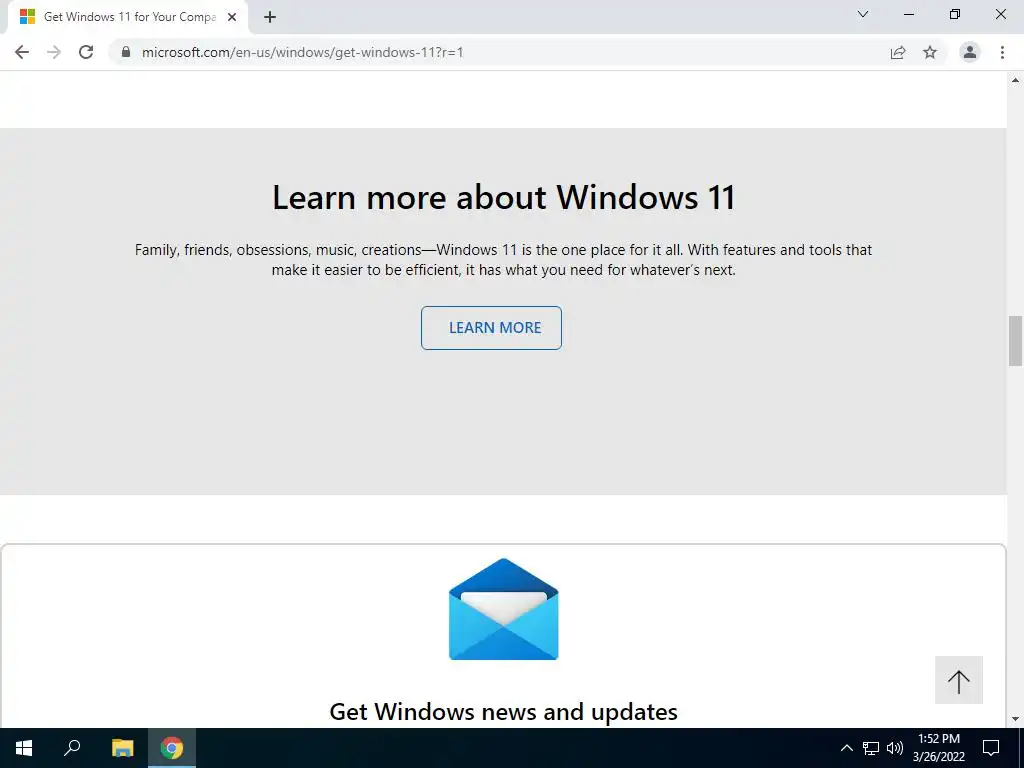Restore down the Chrome window
The width and height of the screenshot is (1024, 768).
(x=955, y=14)
